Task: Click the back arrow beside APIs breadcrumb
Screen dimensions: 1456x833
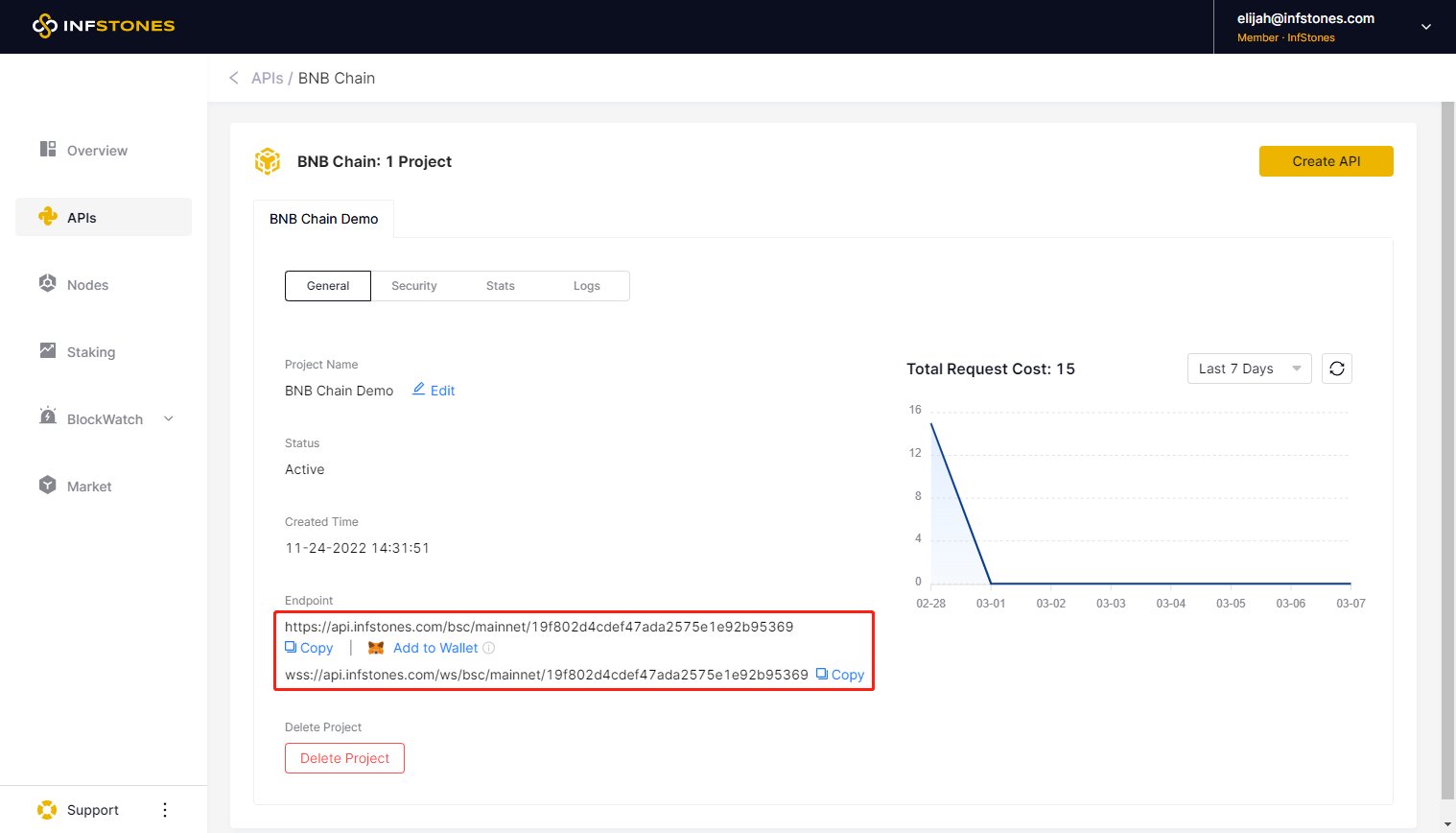Action: pos(234,78)
